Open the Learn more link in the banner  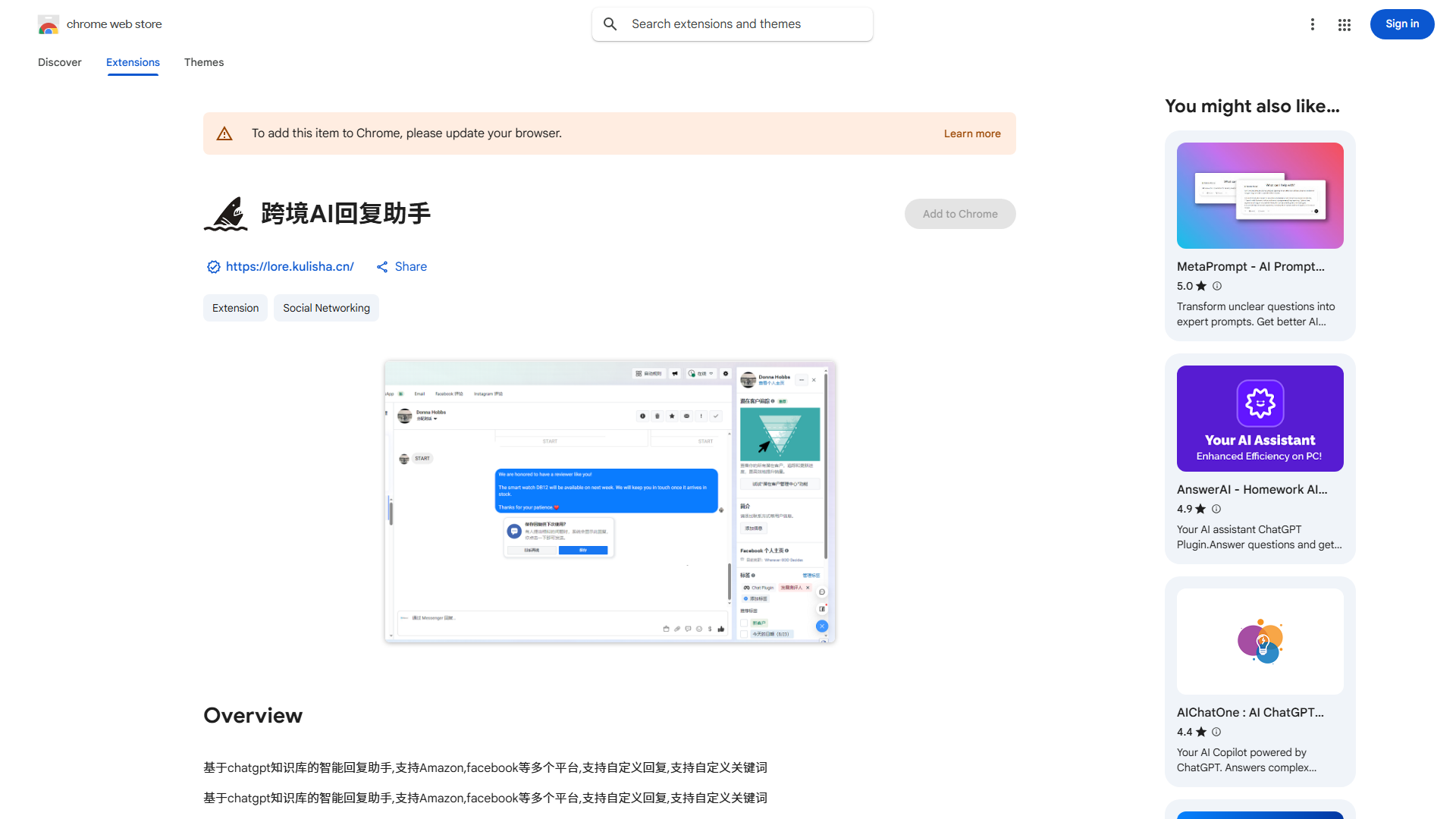[x=971, y=133]
